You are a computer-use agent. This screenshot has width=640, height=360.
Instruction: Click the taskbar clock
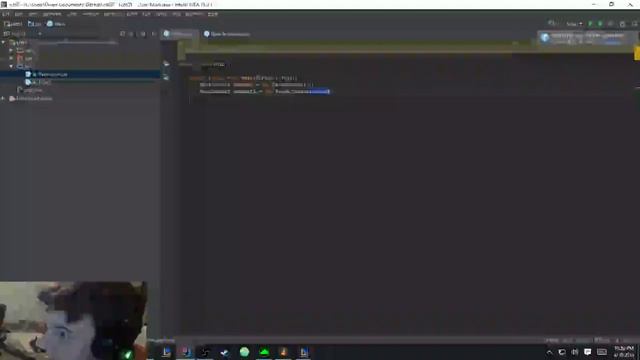tap(624, 352)
